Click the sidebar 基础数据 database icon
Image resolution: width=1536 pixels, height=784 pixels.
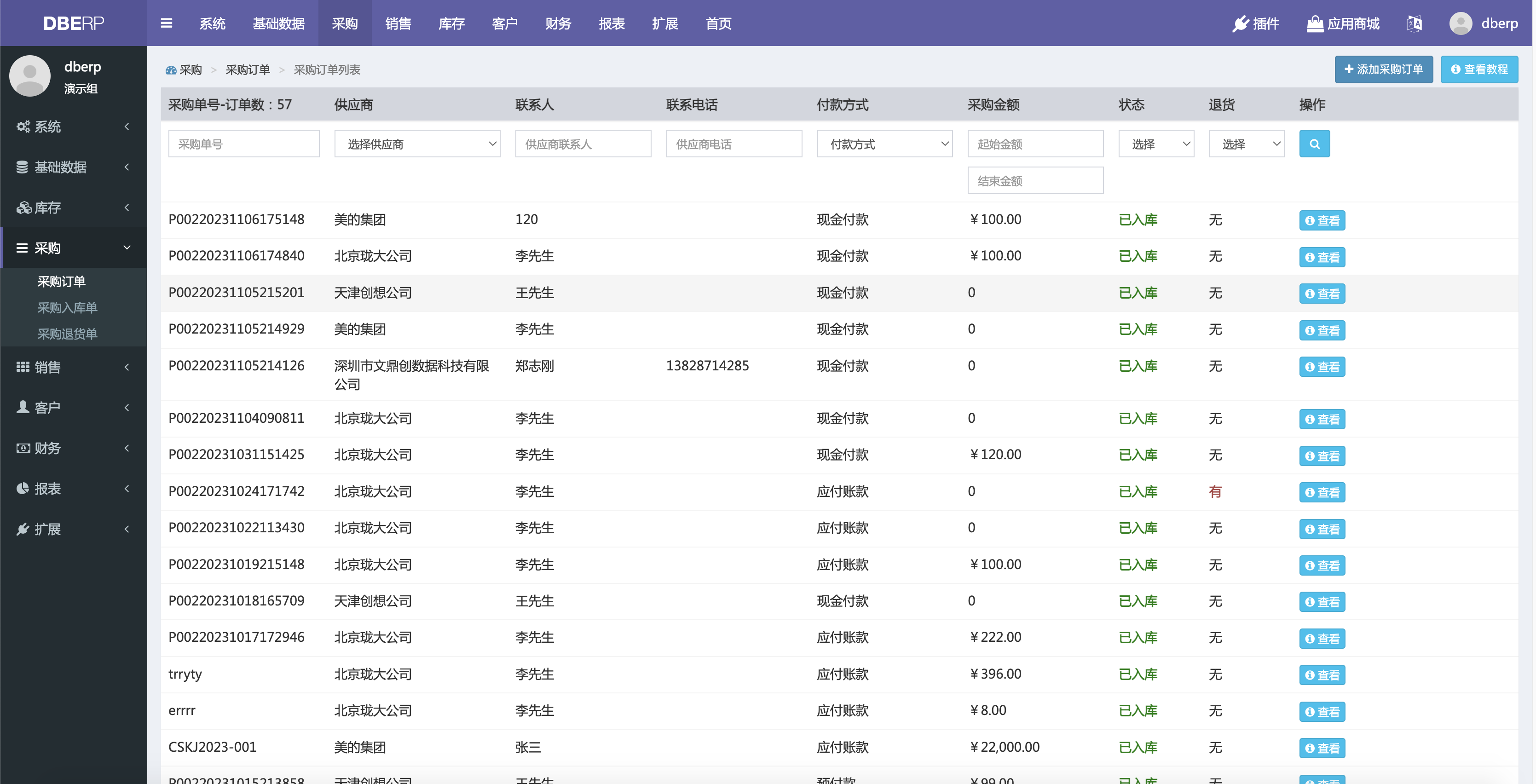pos(22,167)
